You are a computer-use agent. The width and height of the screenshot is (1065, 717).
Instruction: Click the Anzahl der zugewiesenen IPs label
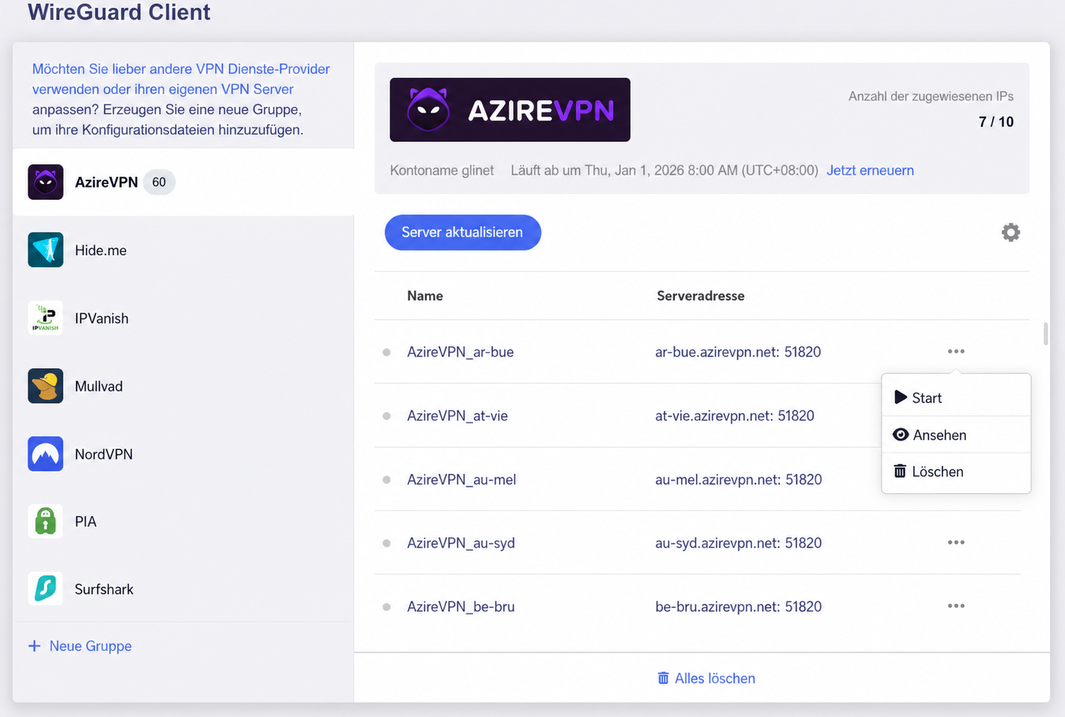coord(931,96)
